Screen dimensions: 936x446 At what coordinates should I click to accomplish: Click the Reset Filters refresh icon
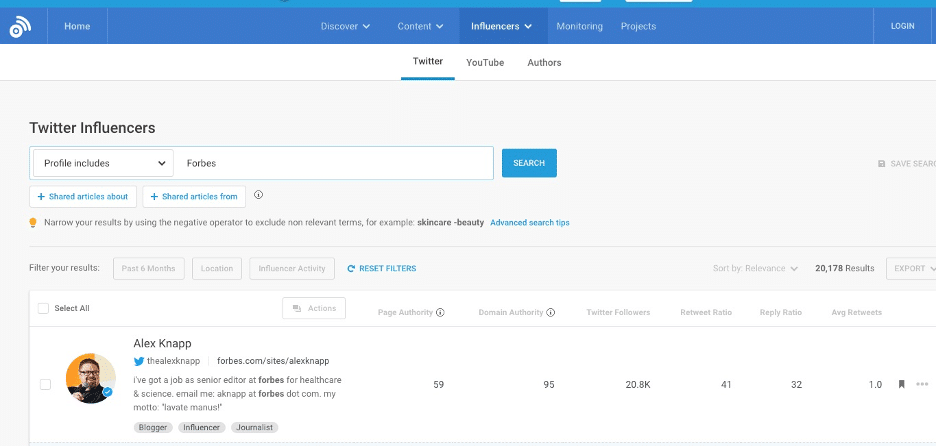click(x=351, y=268)
